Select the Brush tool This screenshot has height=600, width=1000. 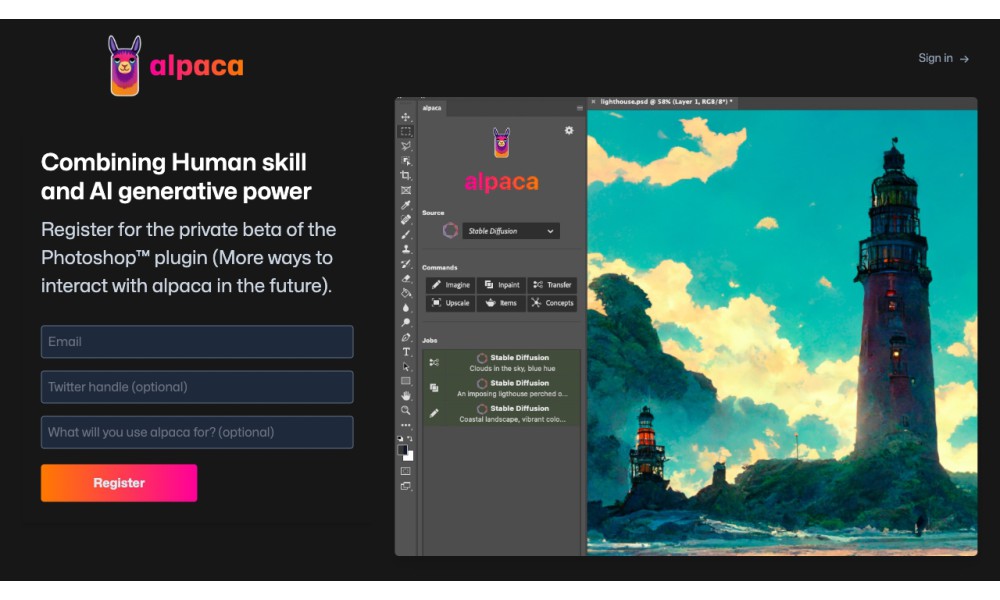[406, 235]
